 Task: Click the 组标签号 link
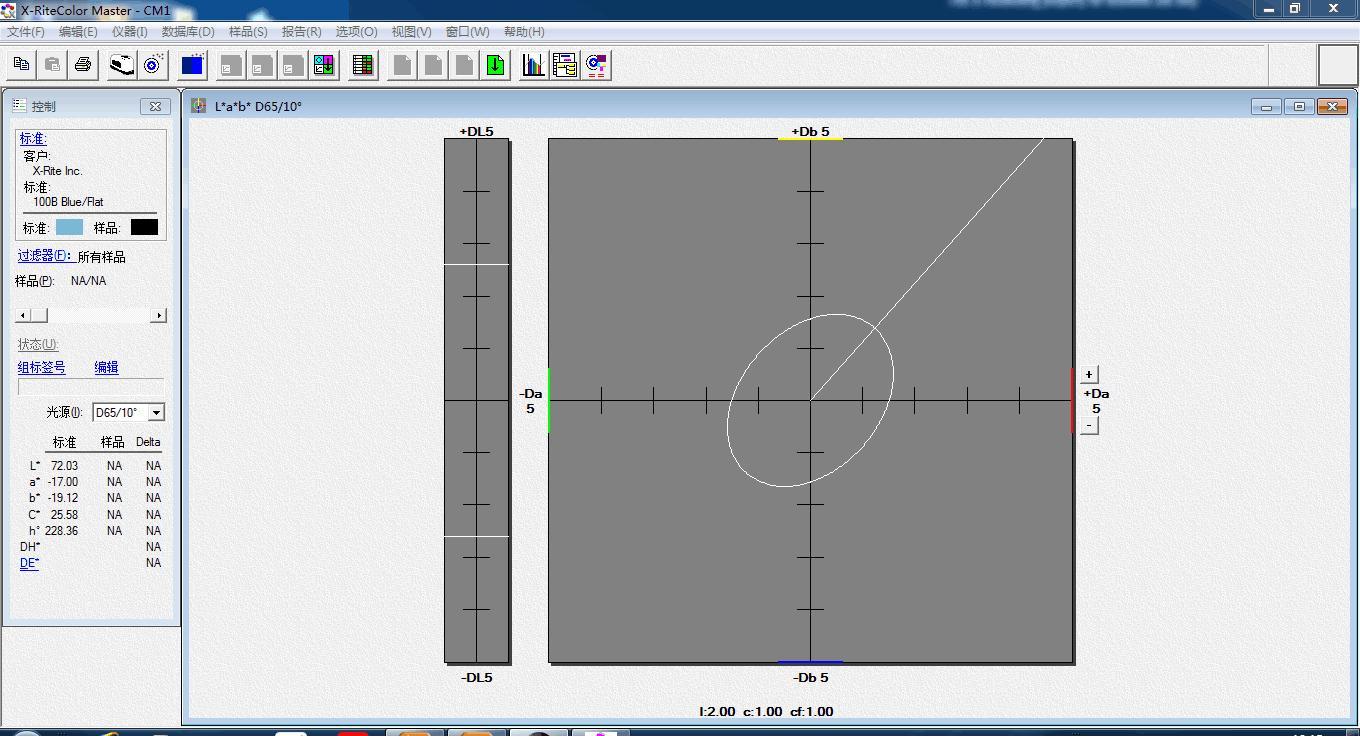41,367
